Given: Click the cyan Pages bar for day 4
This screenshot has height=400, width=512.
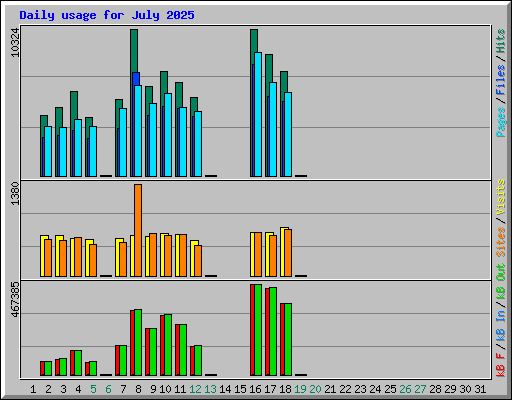Looking at the screenshot, I should 78,148.
